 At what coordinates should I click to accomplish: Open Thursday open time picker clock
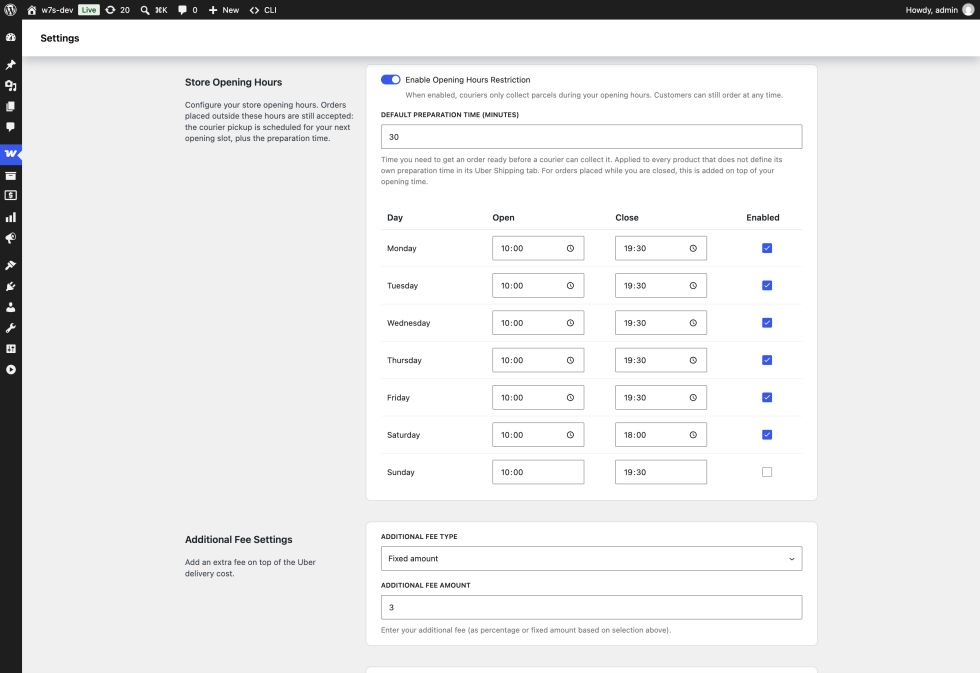[x=570, y=360]
